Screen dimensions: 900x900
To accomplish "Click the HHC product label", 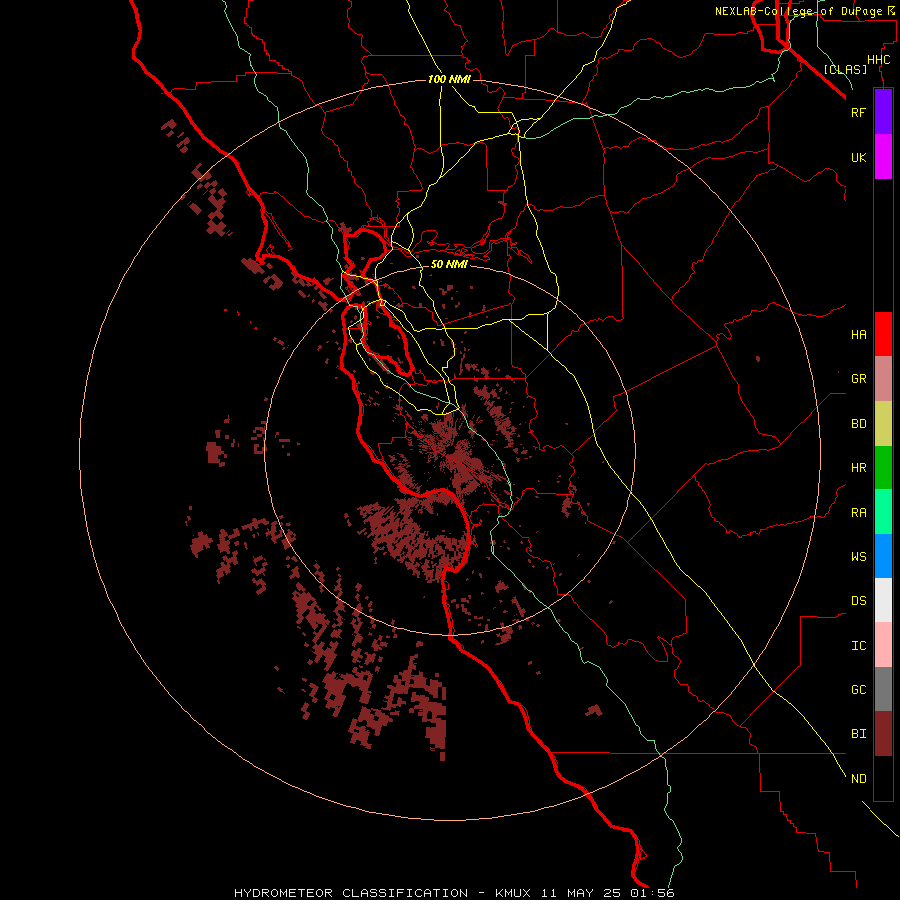I will [878, 60].
